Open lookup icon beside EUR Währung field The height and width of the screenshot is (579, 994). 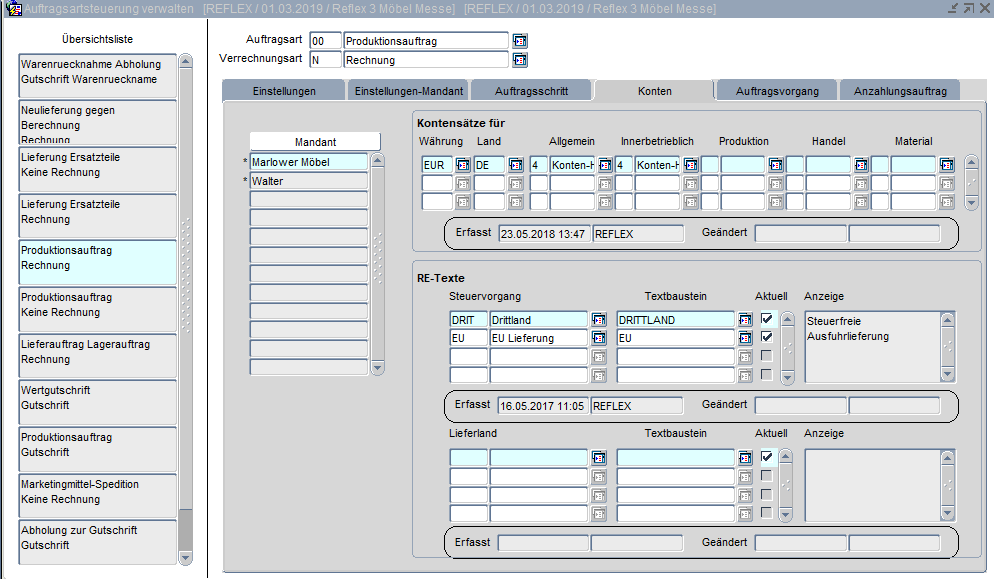click(x=463, y=164)
